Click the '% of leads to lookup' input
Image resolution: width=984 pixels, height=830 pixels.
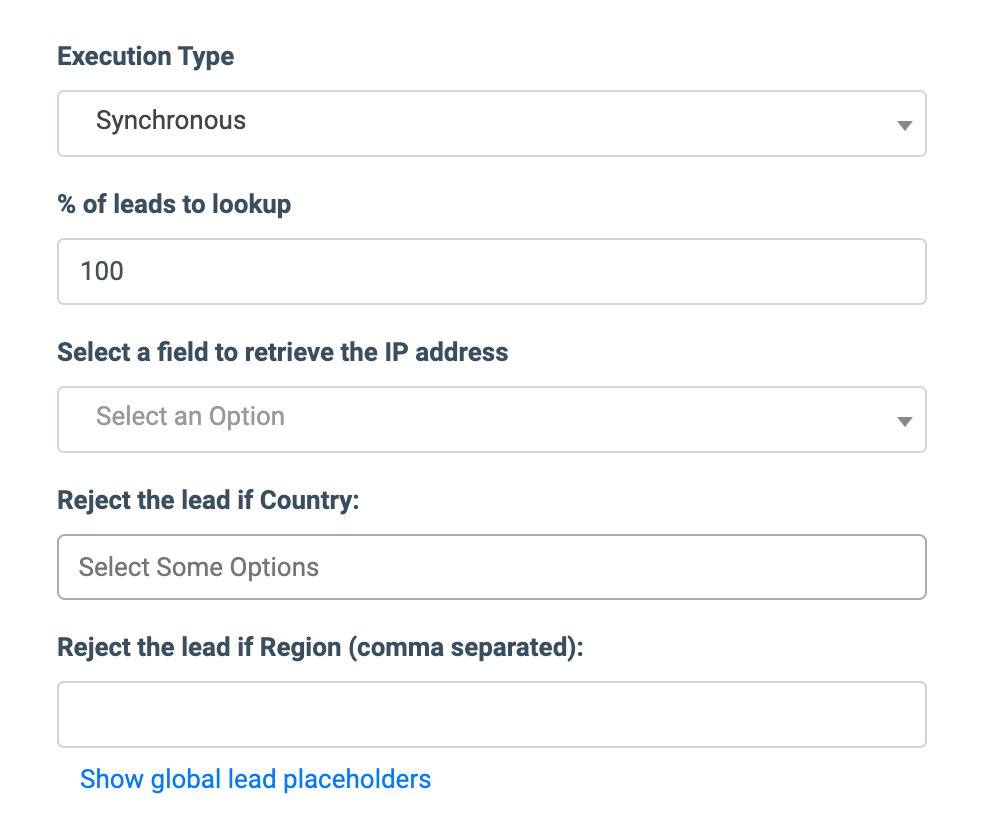click(490, 271)
